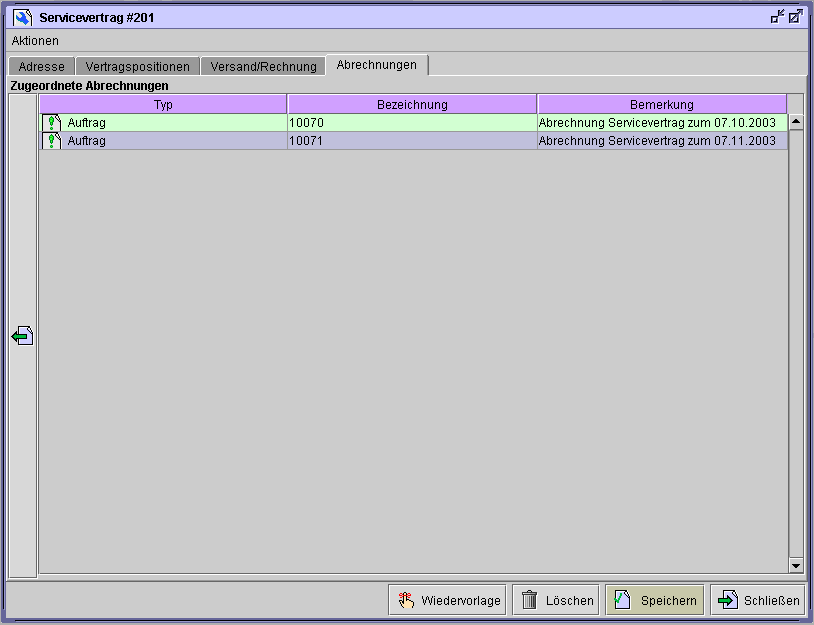Click the maximize icon in title bar
Image resolution: width=814 pixels, height=625 pixels.
(796, 17)
